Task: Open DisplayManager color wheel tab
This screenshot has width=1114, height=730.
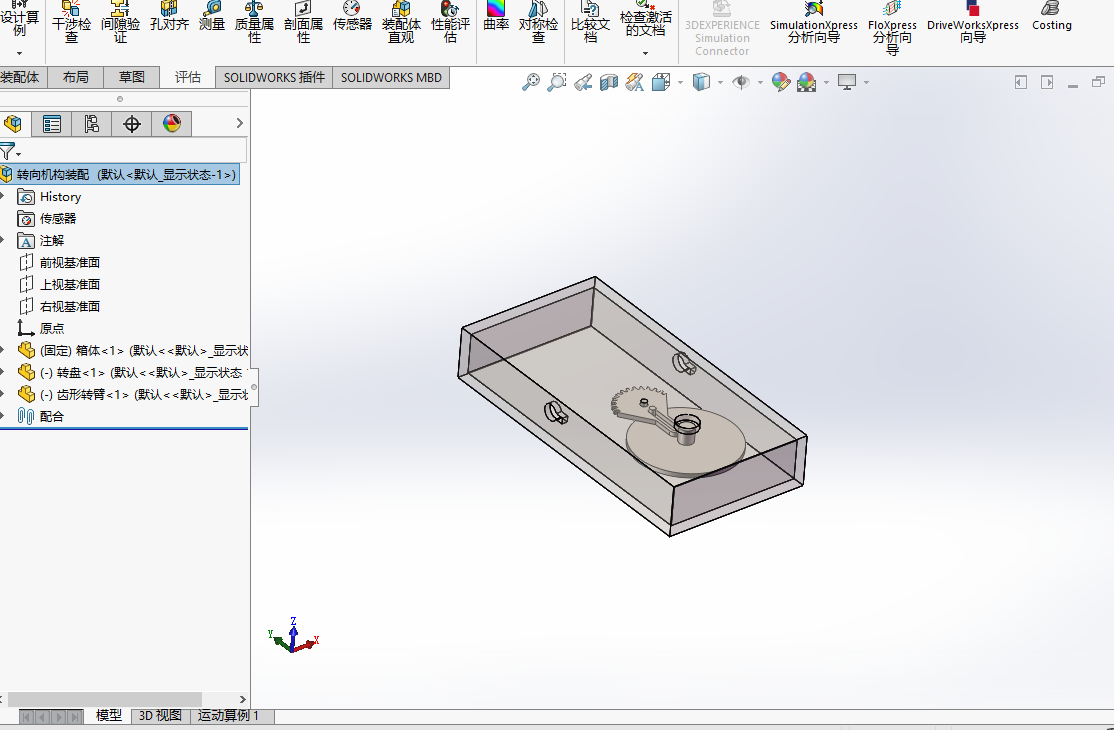Action: point(172,124)
